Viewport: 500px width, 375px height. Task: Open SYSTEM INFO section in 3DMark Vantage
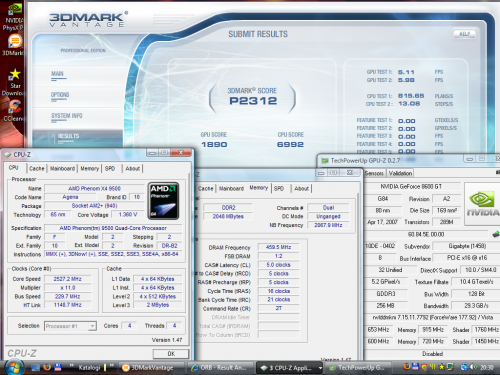tap(67, 116)
